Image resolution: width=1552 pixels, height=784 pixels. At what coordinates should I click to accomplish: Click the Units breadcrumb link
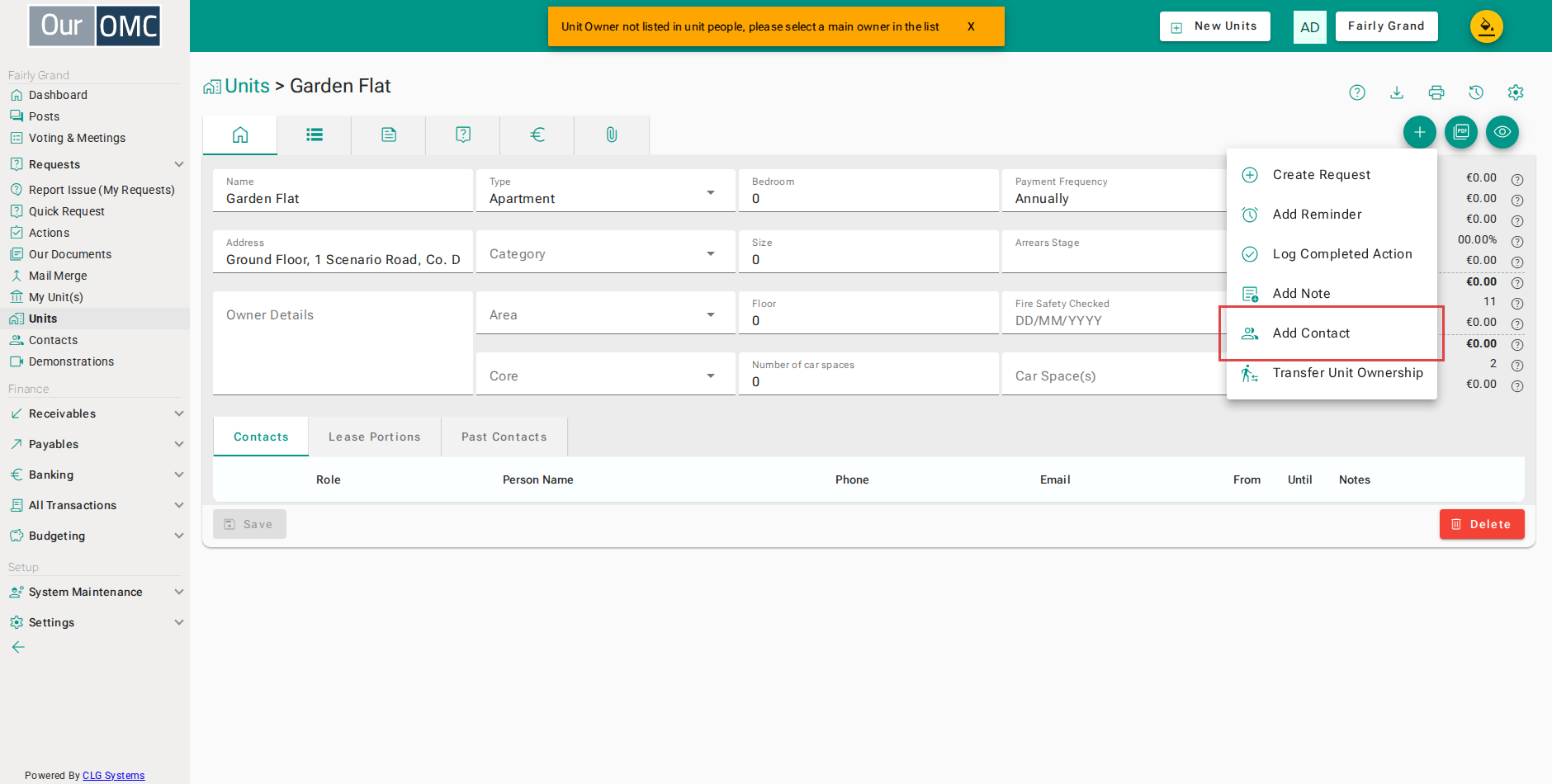(x=247, y=86)
